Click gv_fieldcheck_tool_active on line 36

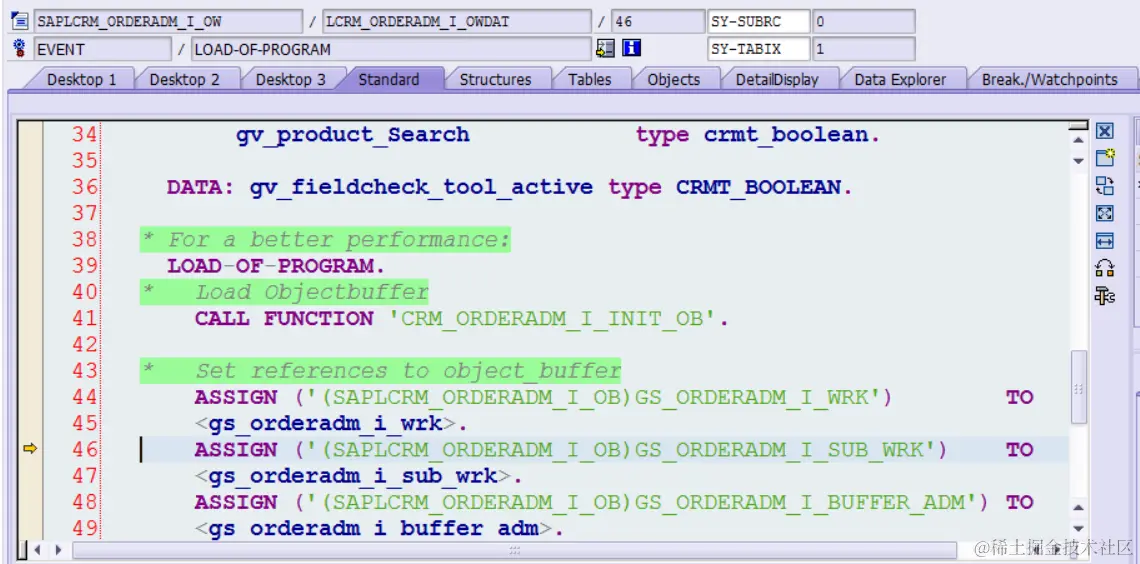point(422,188)
